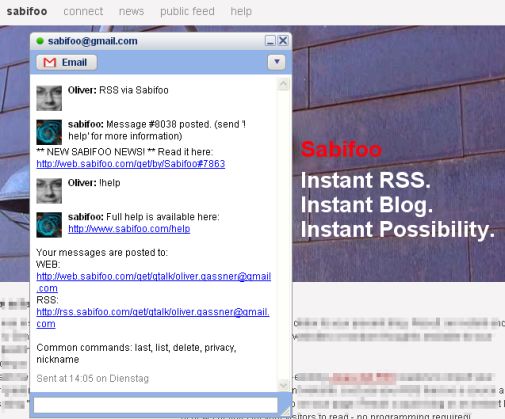This screenshot has height=419, width=505.
Task: Click the chat scrollbar up arrow
Action: (283, 84)
